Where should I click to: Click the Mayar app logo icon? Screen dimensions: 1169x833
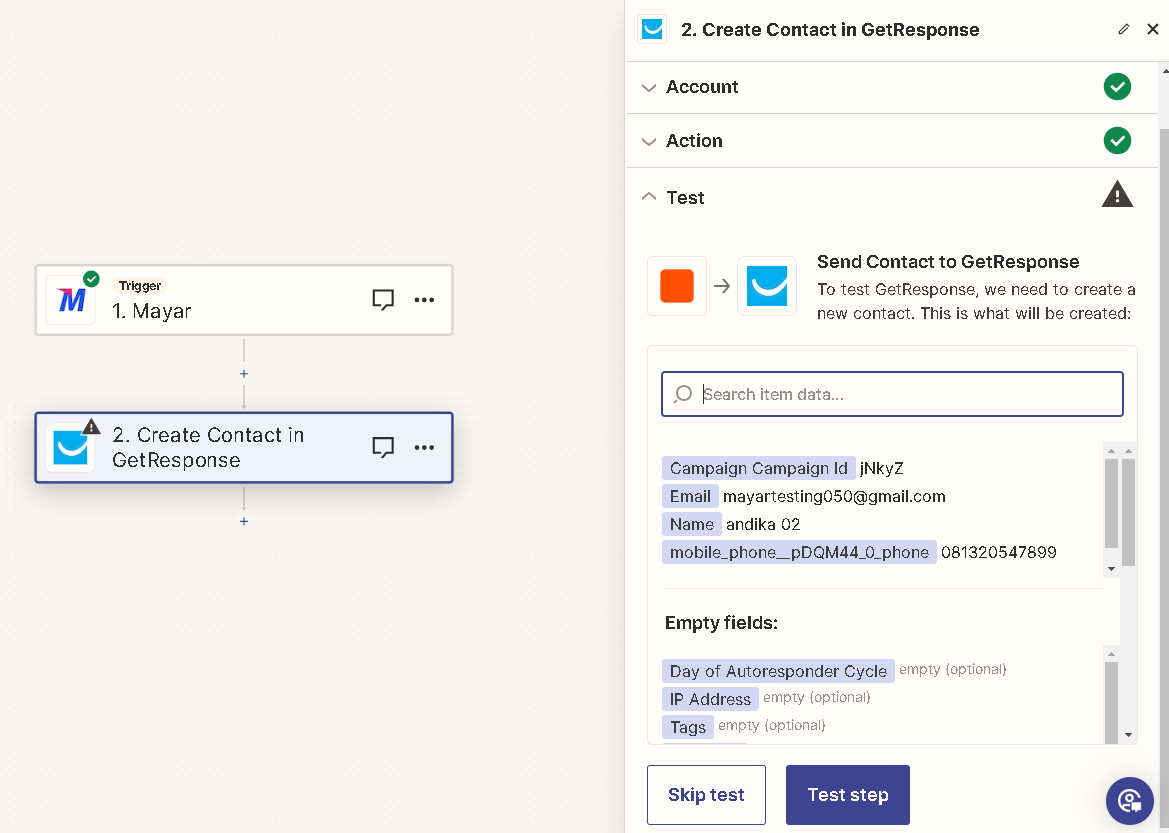click(x=71, y=300)
